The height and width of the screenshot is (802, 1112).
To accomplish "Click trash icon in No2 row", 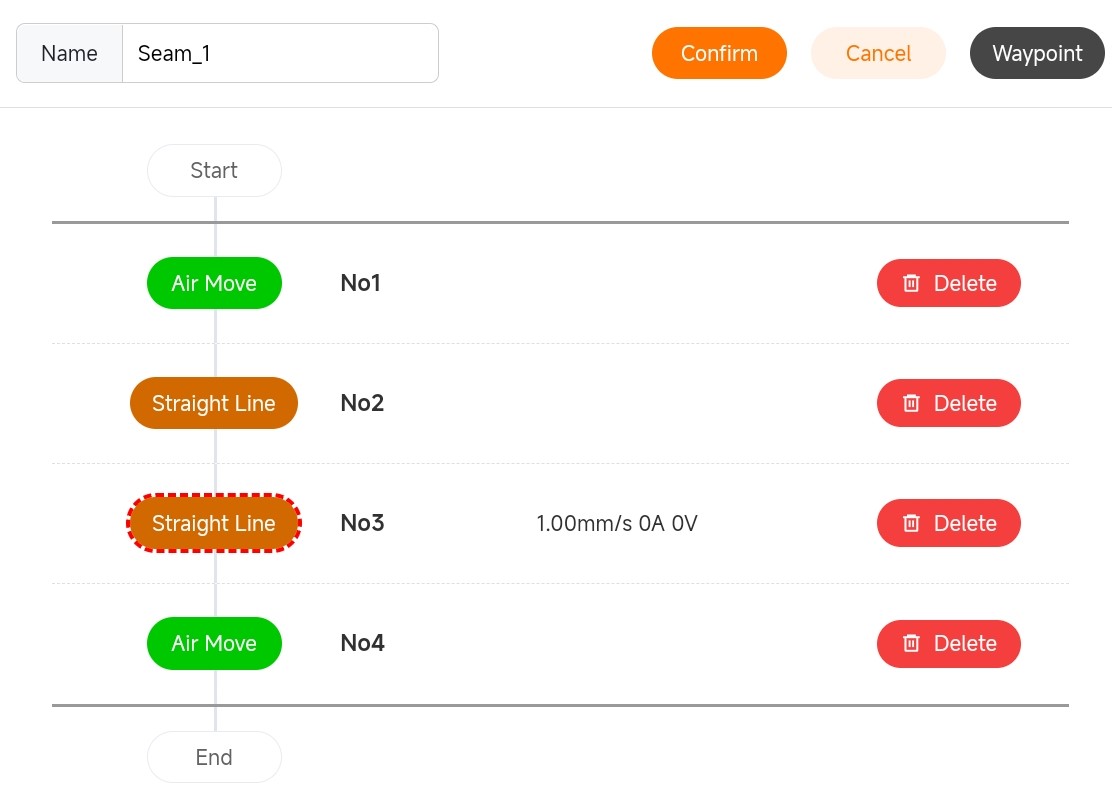I will click(x=911, y=404).
